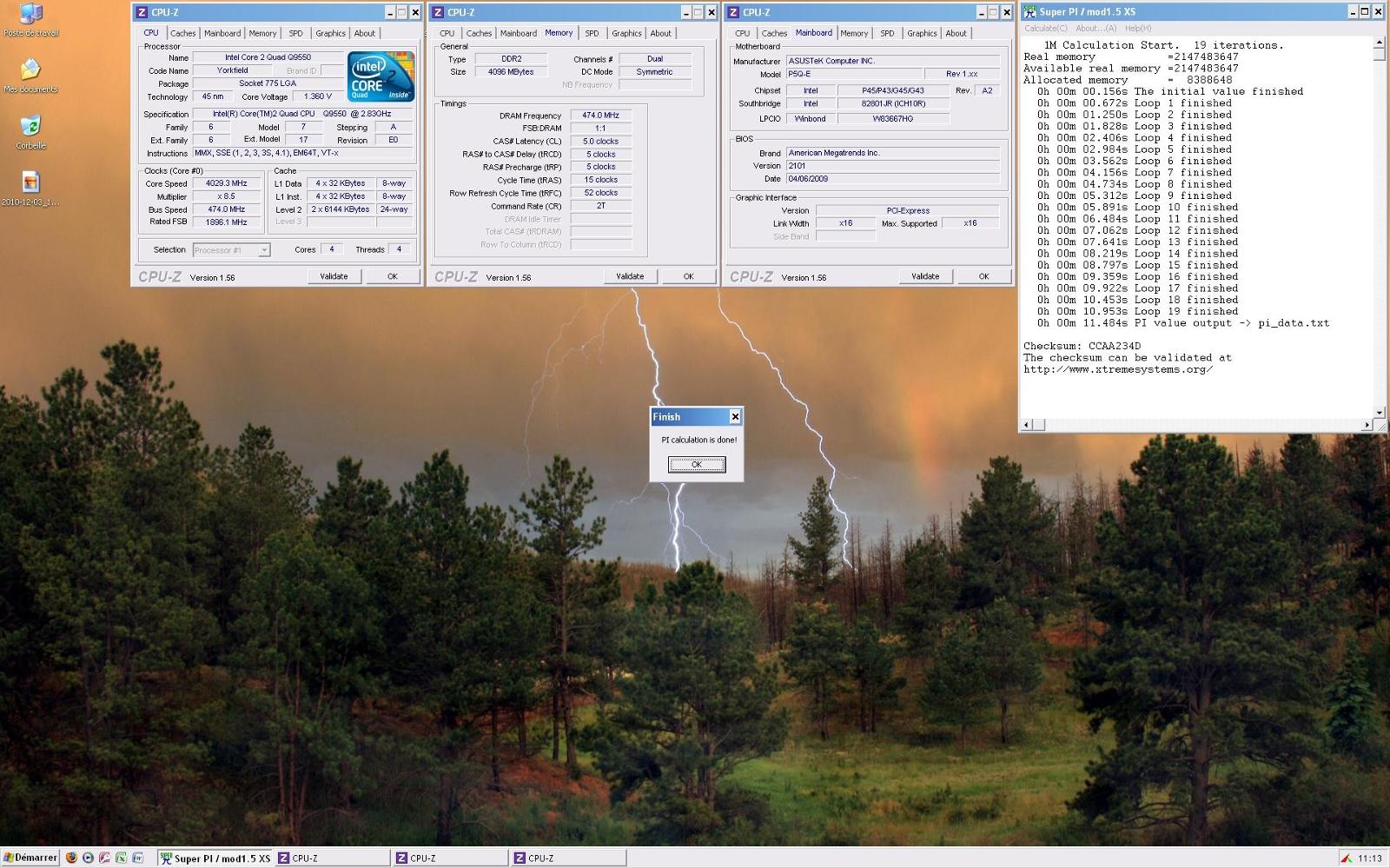Open Mainboard tab in first CPU-Z window

coord(222,34)
